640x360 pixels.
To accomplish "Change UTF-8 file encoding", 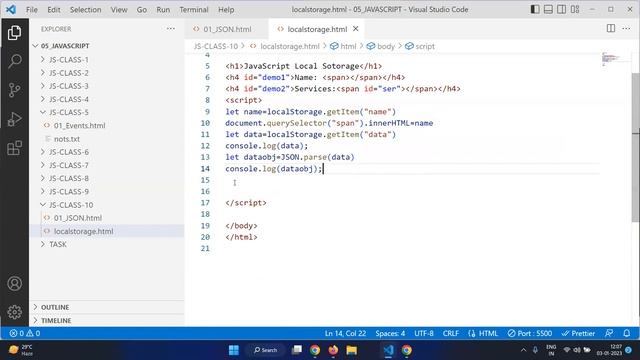I will click(424, 333).
